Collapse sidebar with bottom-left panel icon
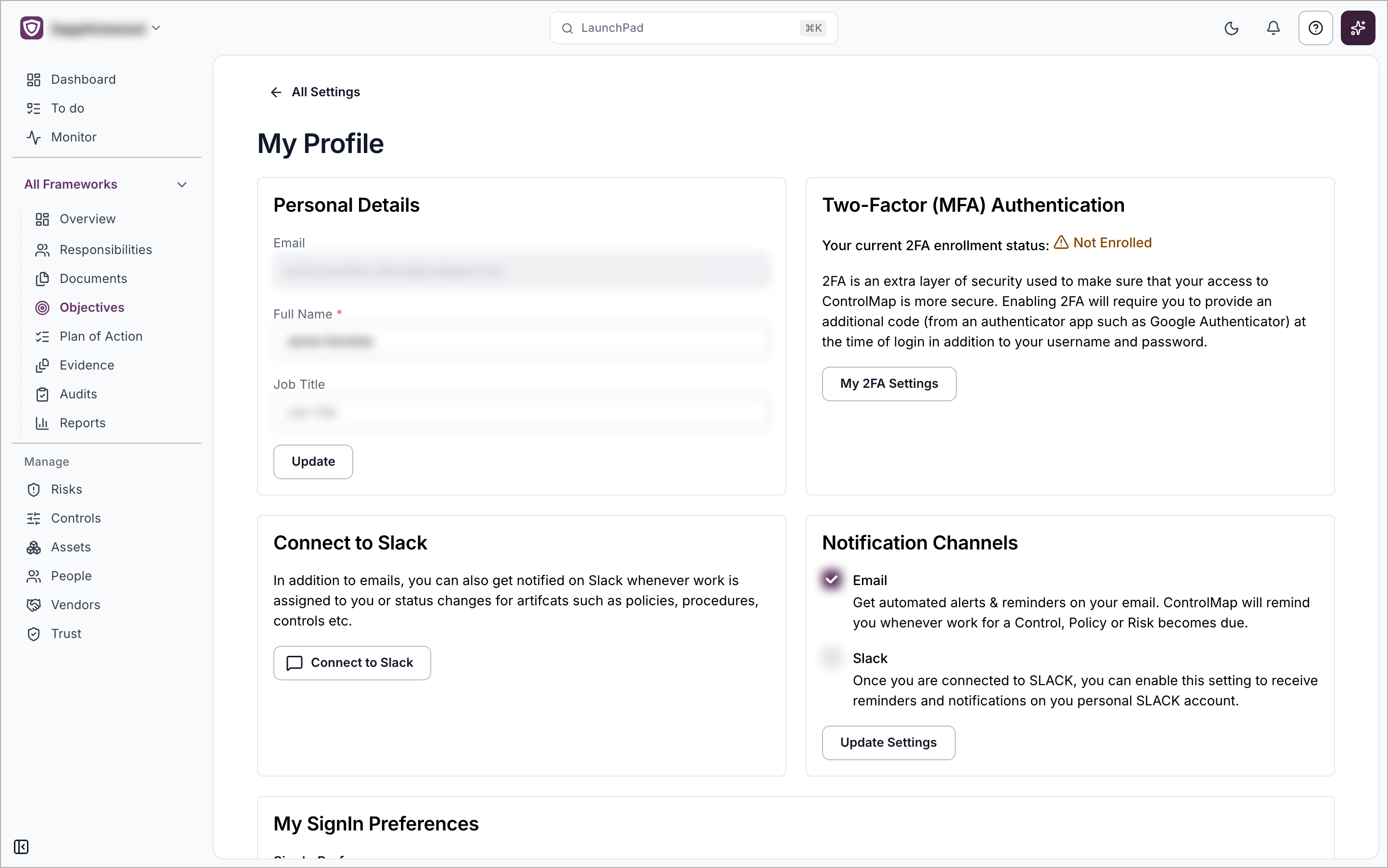The height and width of the screenshot is (868, 1388). point(21,847)
